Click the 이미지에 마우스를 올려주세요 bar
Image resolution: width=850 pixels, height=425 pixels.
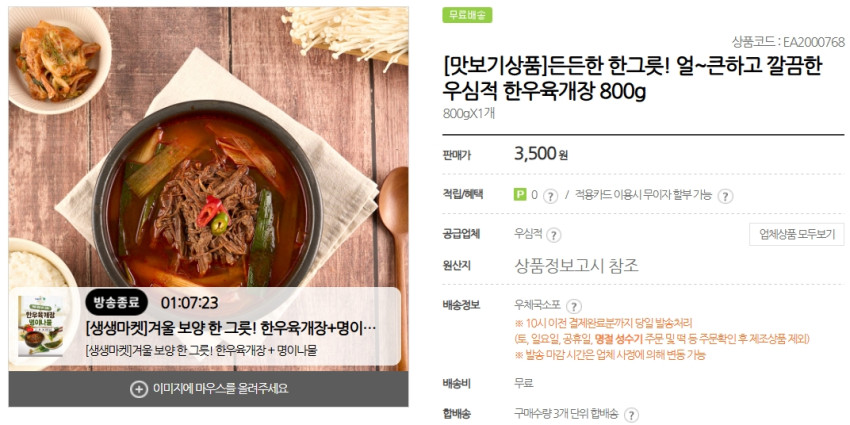208,389
